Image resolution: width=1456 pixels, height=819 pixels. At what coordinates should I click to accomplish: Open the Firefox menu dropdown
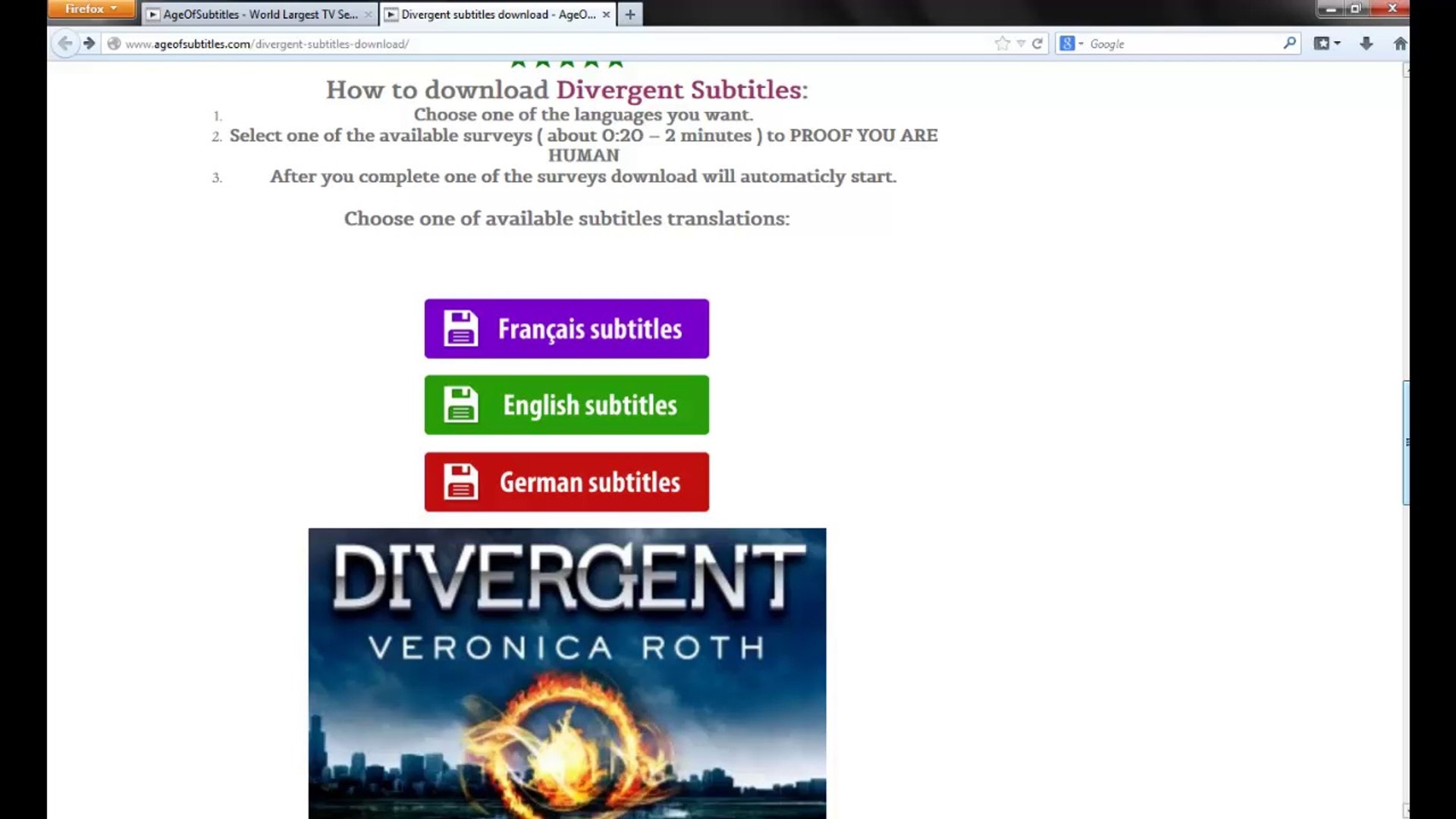tap(91, 9)
